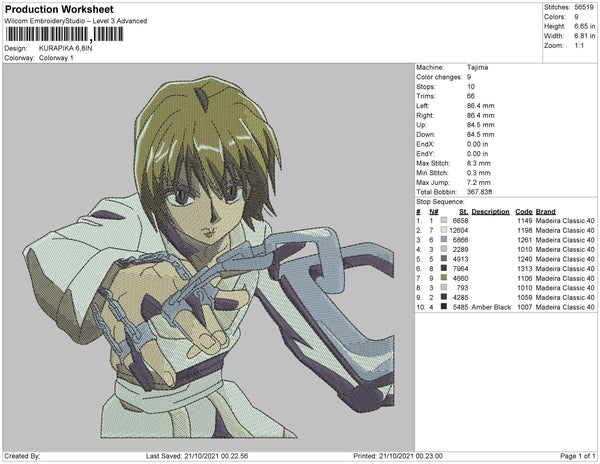Click the 'Printed: 21/10/2021 00.23.00' text

pos(398,456)
